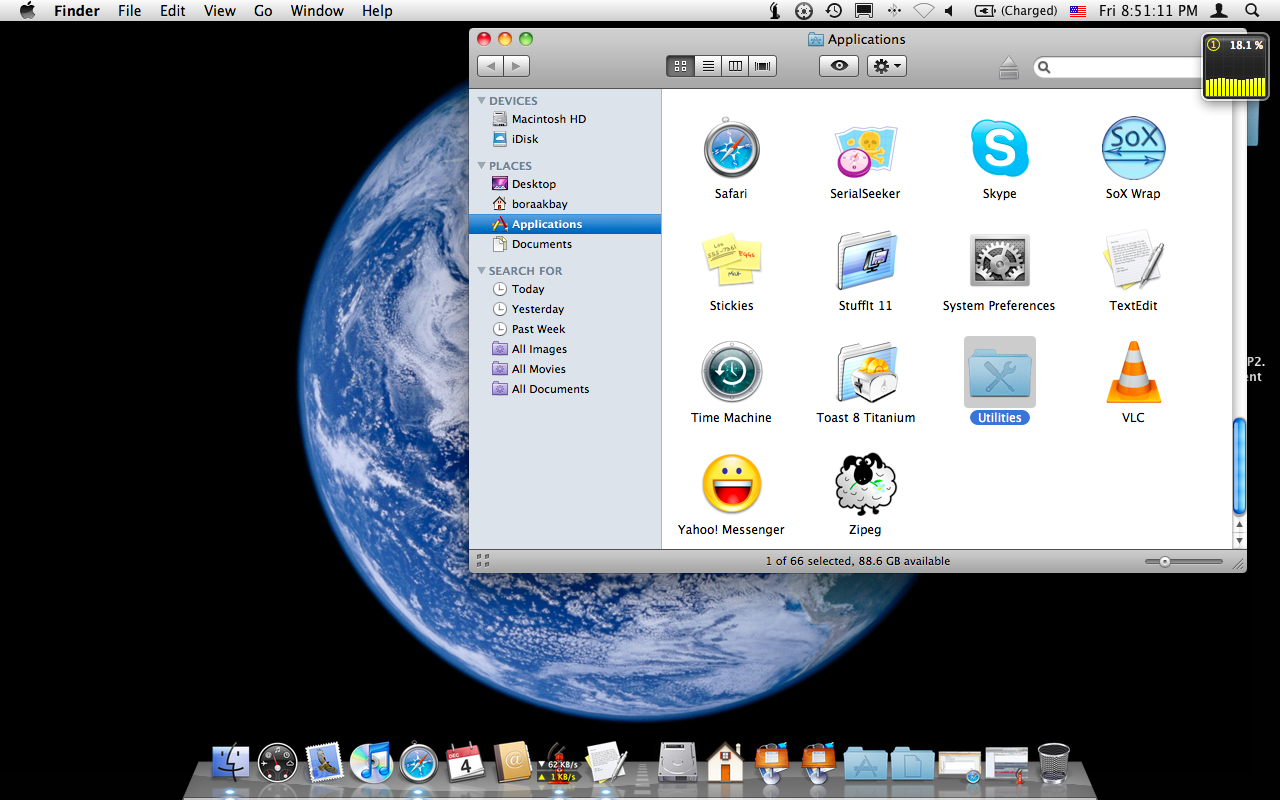Open the Applications stack in the Dock
Screen dimensions: 1280x800
[x=865, y=763]
